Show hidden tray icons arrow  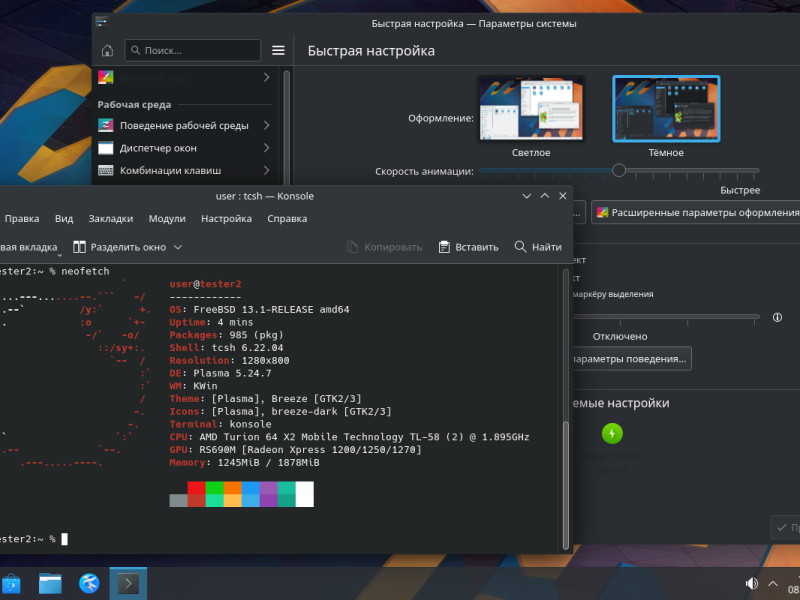point(773,583)
